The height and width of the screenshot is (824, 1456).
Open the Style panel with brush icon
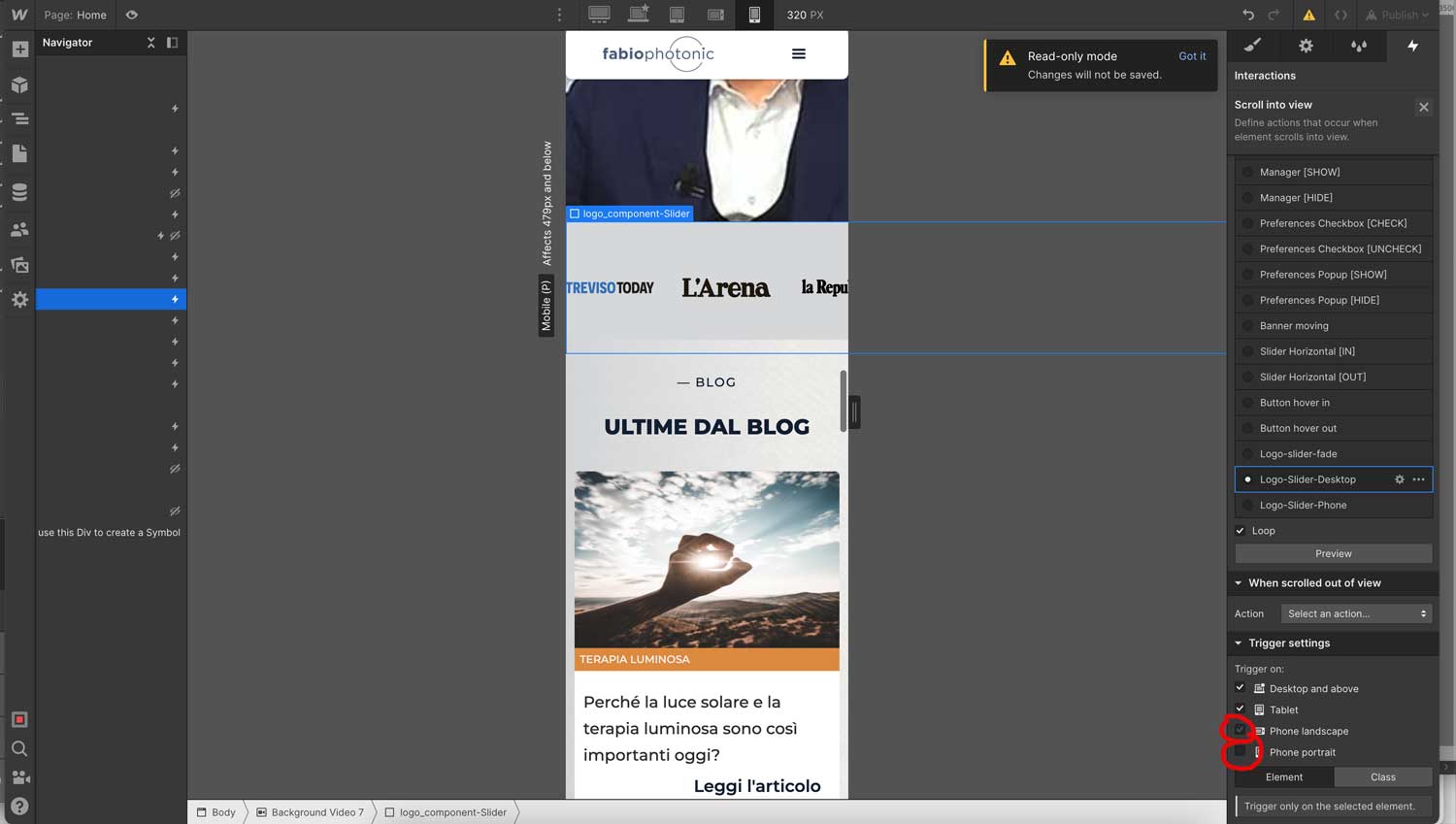pyautogui.click(x=1252, y=46)
